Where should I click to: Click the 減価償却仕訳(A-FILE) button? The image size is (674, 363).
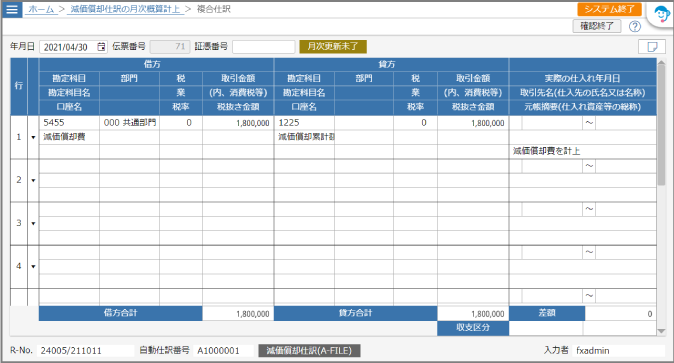click(x=309, y=351)
